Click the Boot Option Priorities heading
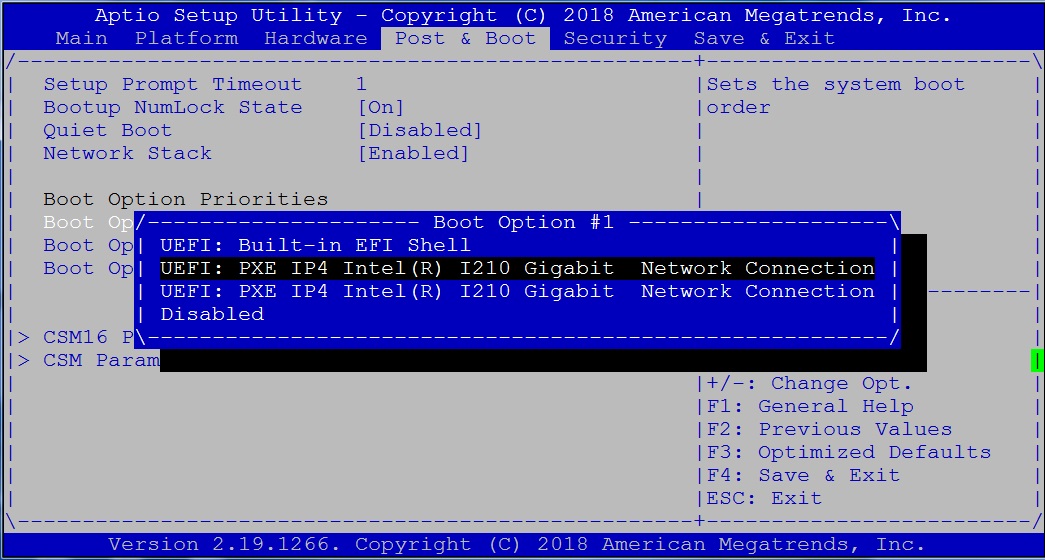 tap(185, 199)
